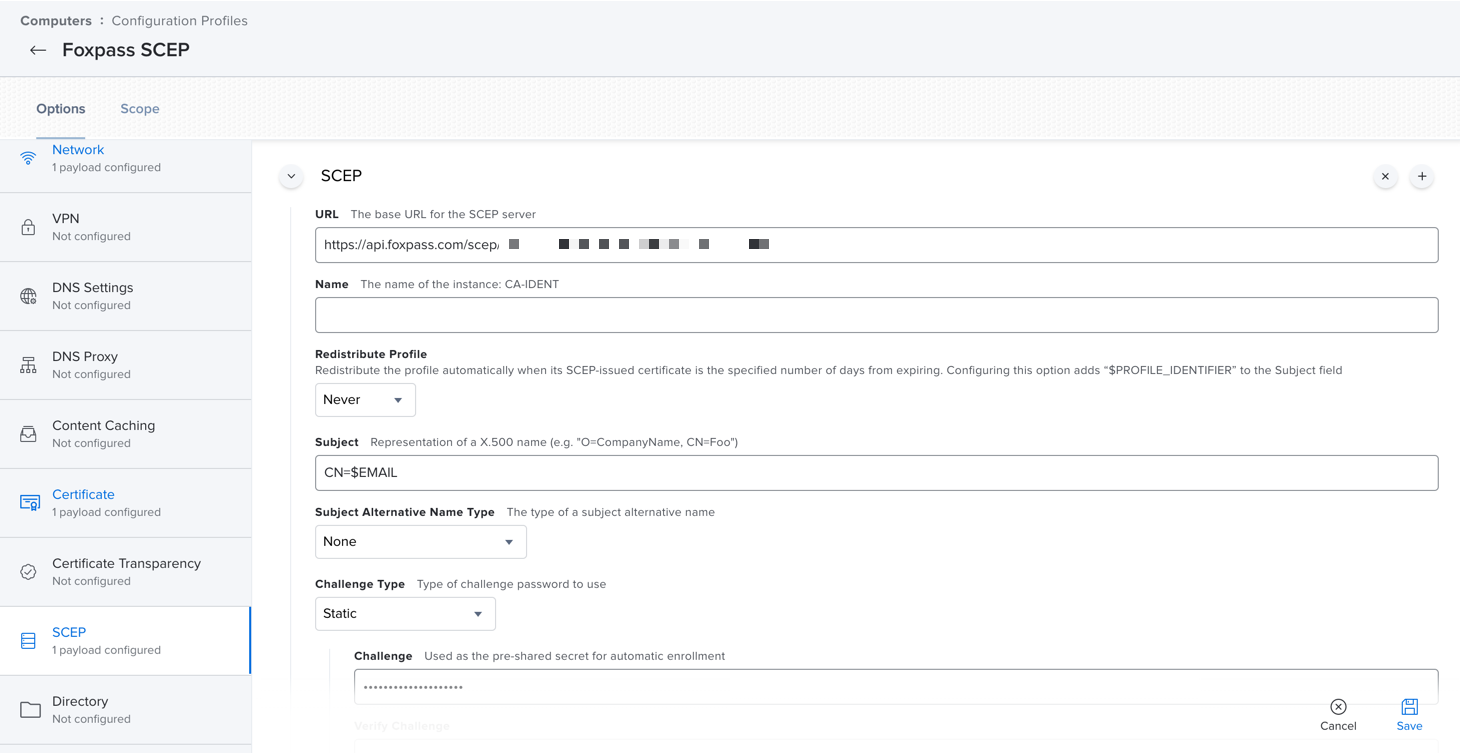The image size is (1460, 753).
Task: Click in the empty Name input field
Action: (x=876, y=315)
